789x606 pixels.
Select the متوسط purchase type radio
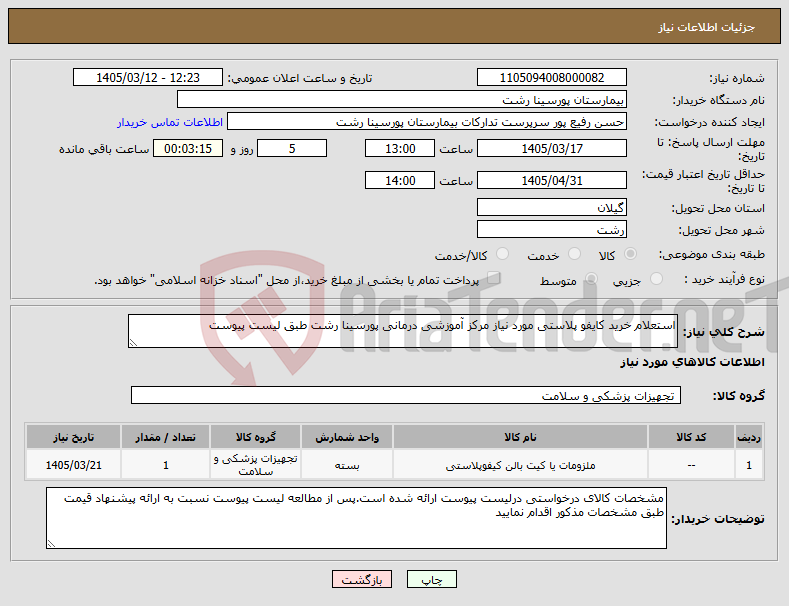pyautogui.click(x=592, y=279)
